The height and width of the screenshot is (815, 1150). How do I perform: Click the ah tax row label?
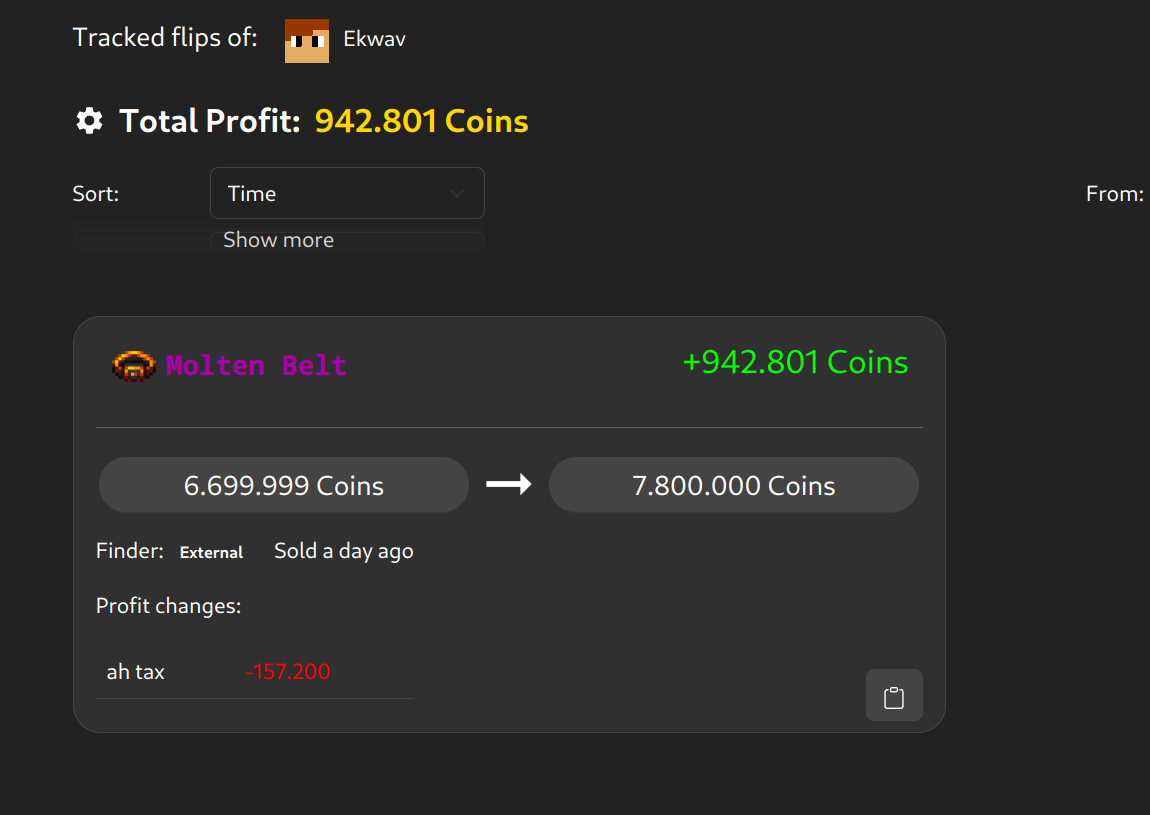pyautogui.click(x=136, y=672)
